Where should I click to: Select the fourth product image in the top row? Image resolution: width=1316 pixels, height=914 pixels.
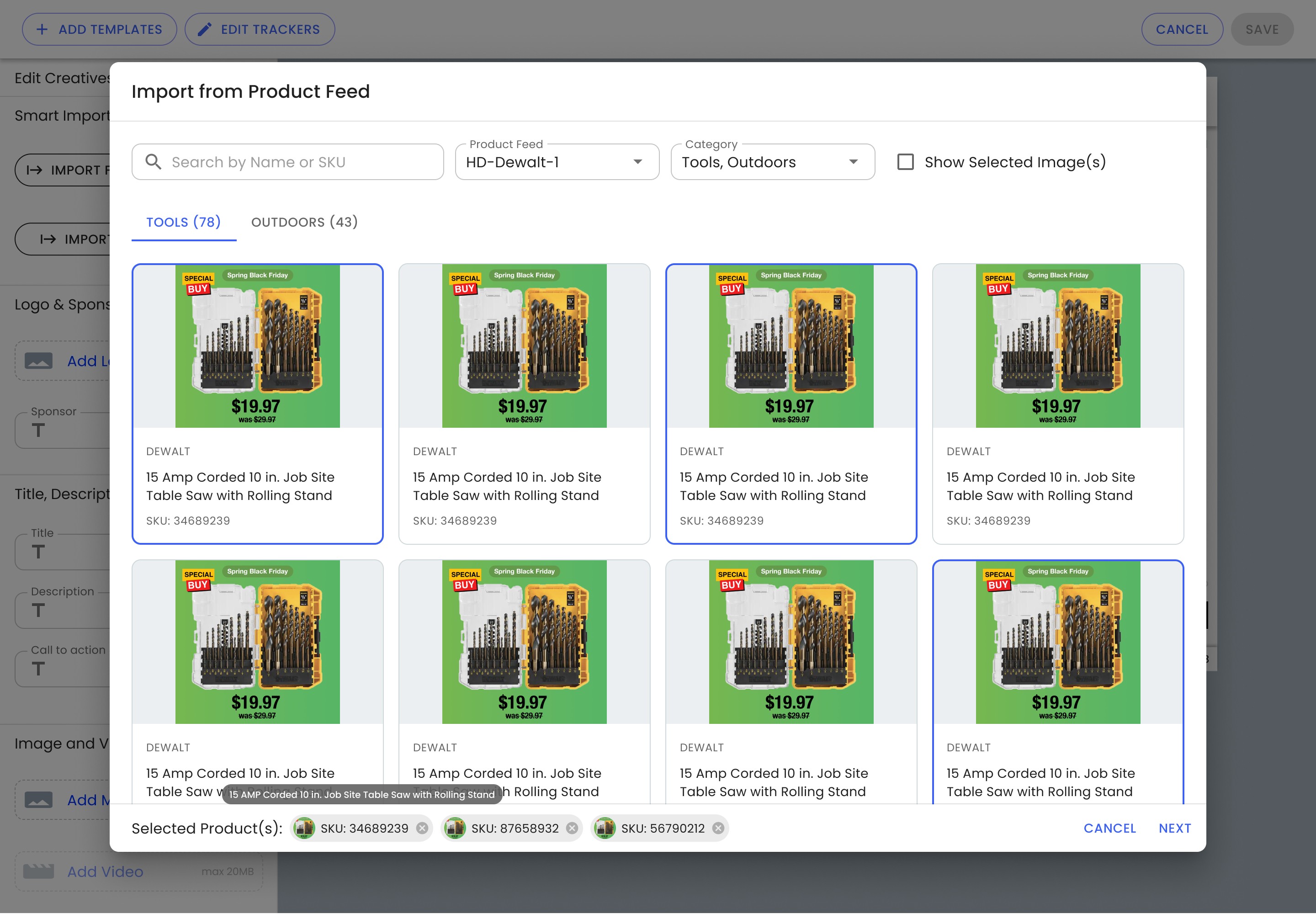[x=1058, y=346]
